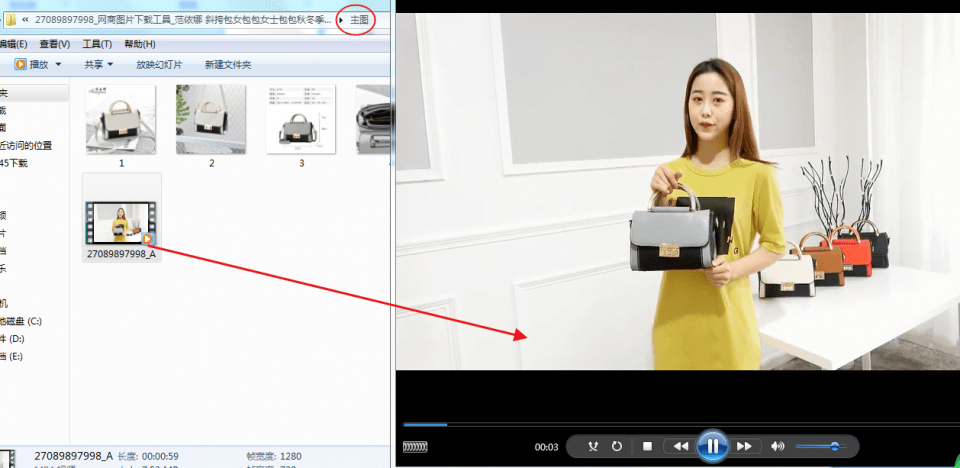Pause the video with the blue button
Image resolution: width=960 pixels, height=468 pixels.
pyautogui.click(x=713, y=446)
